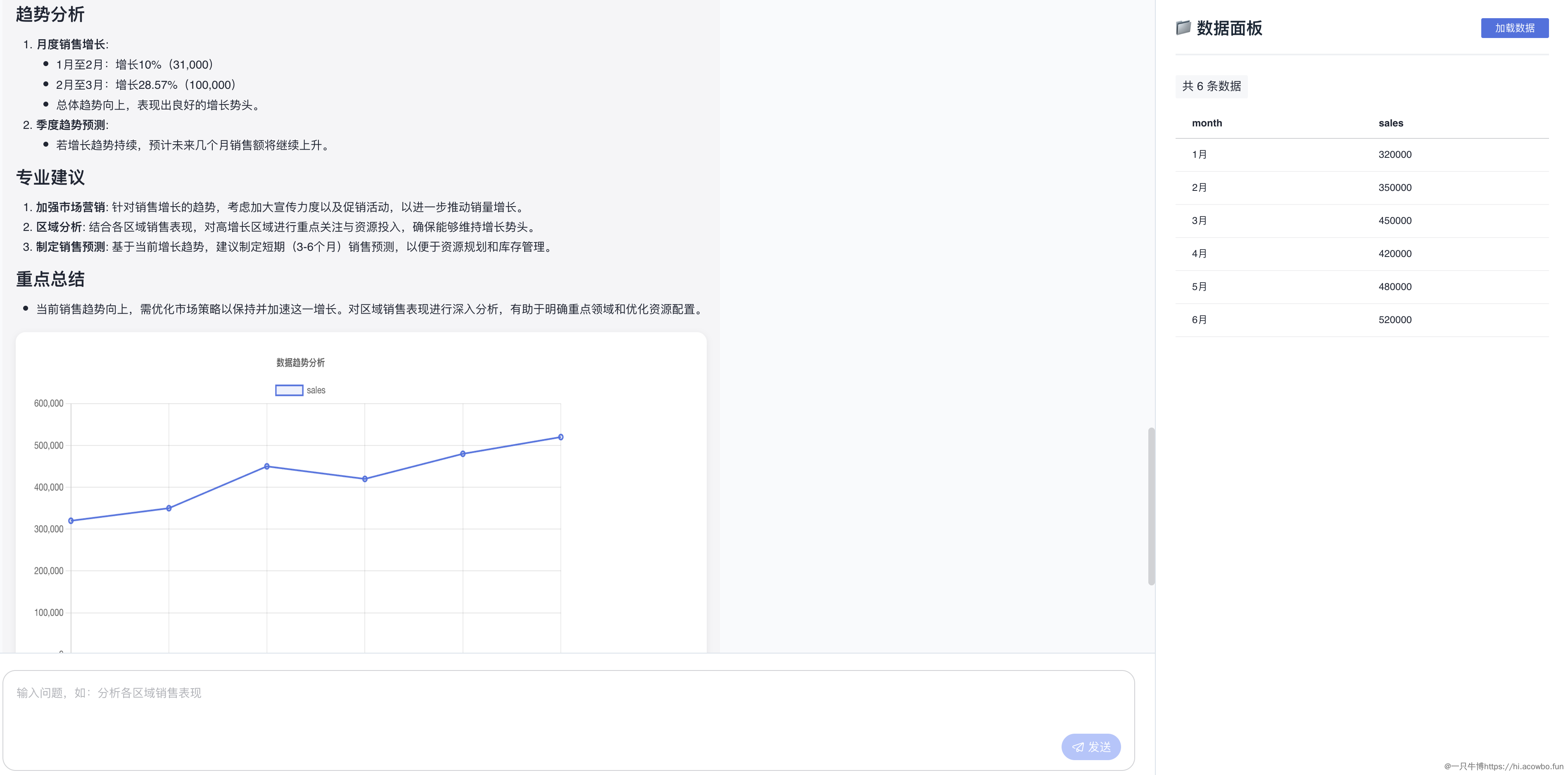The width and height of the screenshot is (1568, 775).
Task: Click the folder icon beside 数据面板
Action: [1183, 27]
